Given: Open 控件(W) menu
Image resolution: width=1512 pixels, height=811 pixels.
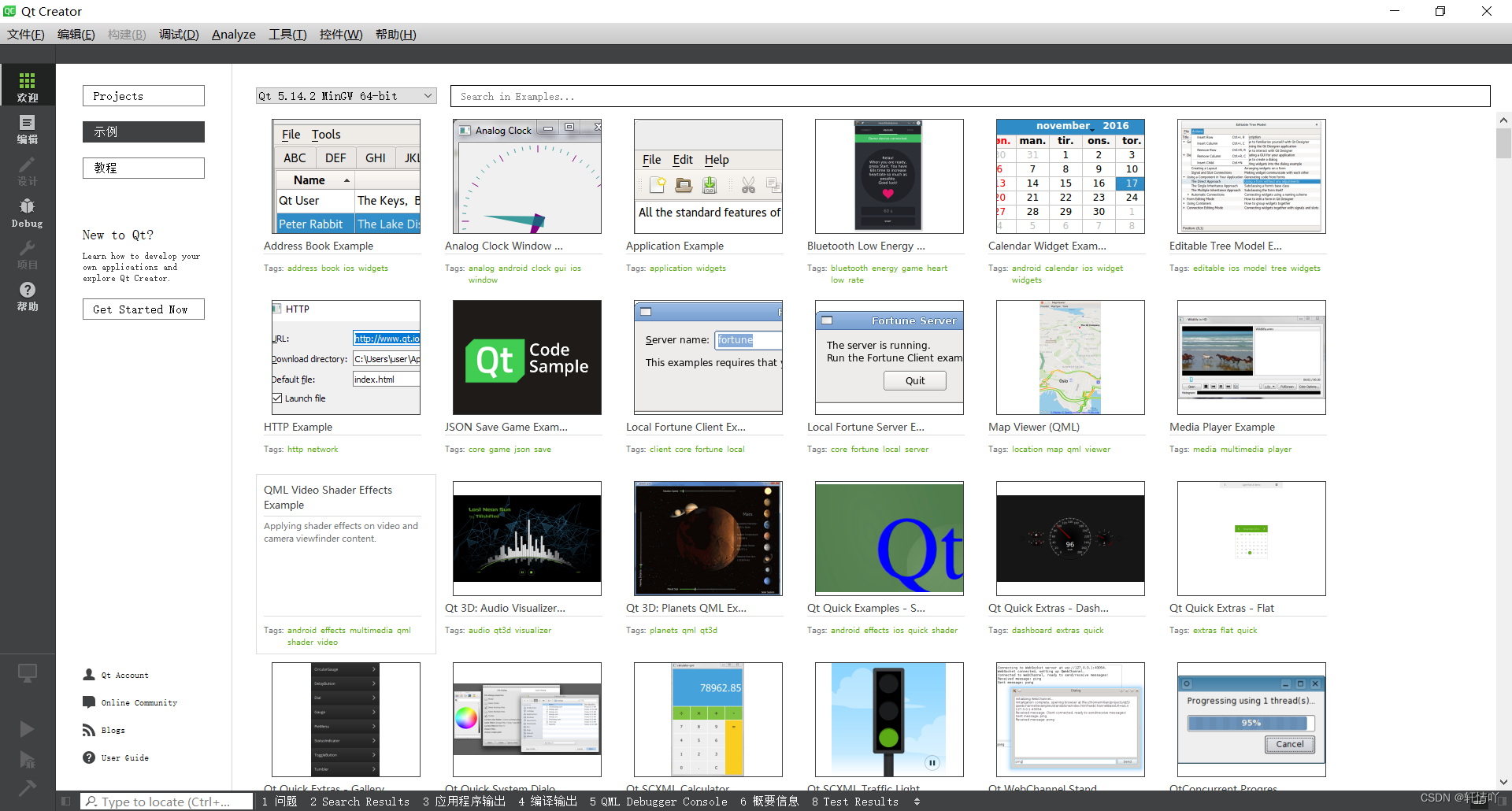Looking at the screenshot, I should 341,34.
